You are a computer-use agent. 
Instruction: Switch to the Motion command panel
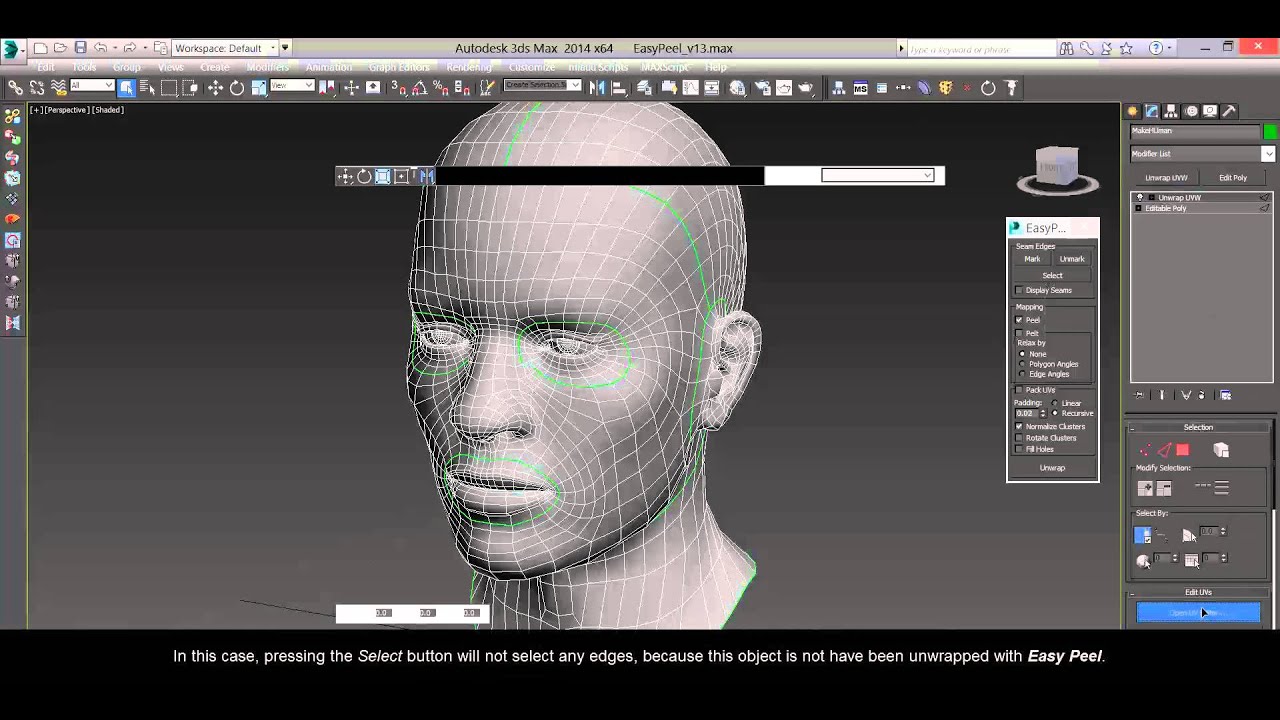[1191, 111]
